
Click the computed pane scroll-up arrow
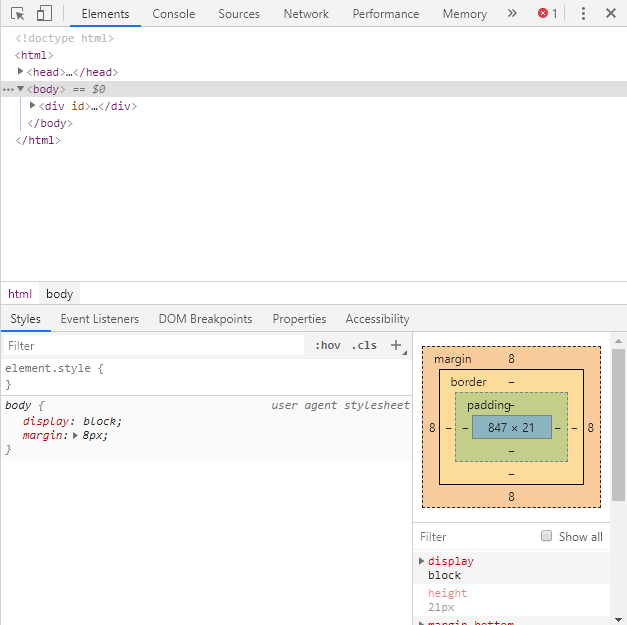pos(618,341)
